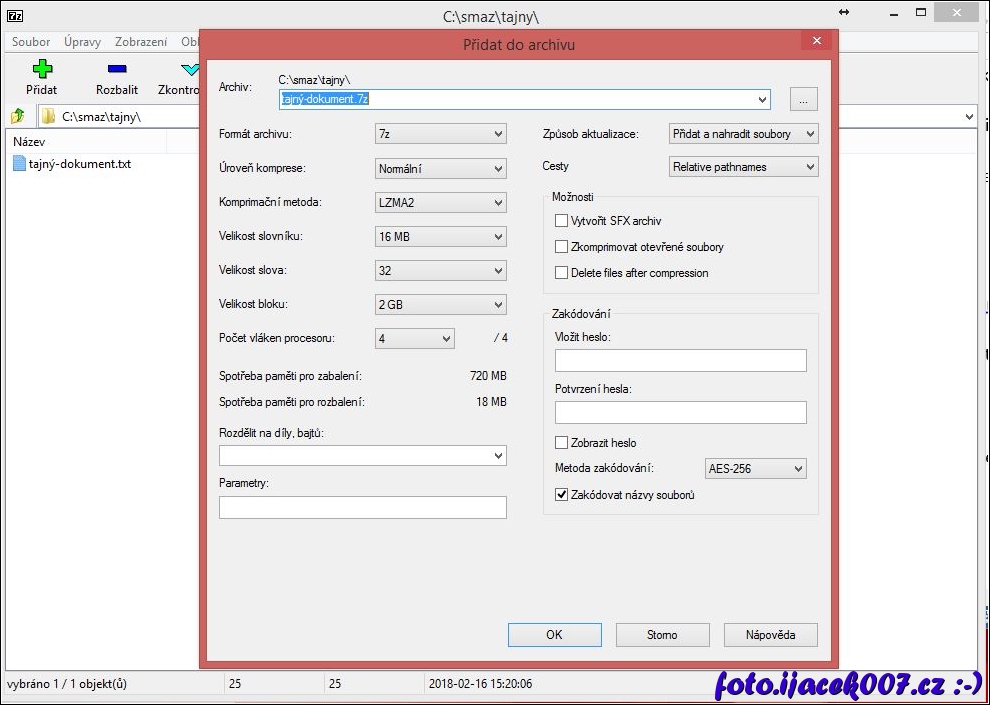Uncheck Zakódovat názvy souborů checkbox
990x705 pixels.
pos(561,495)
